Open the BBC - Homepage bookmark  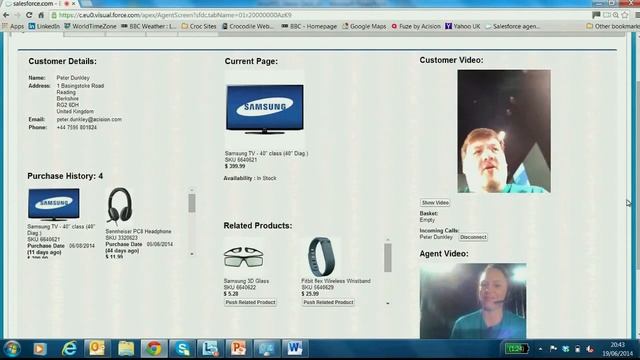(309, 26)
